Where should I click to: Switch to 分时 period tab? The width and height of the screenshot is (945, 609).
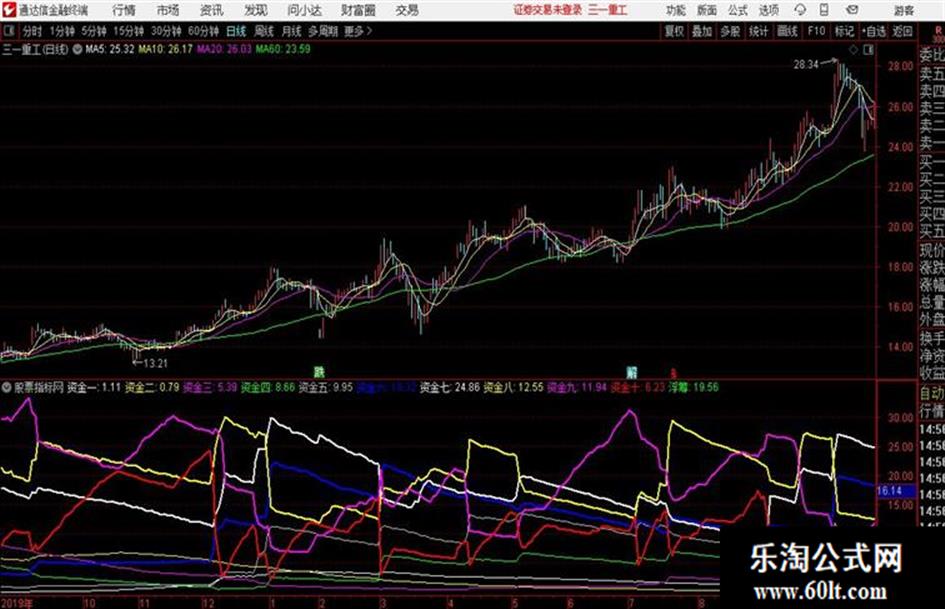(x=32, y=31)
